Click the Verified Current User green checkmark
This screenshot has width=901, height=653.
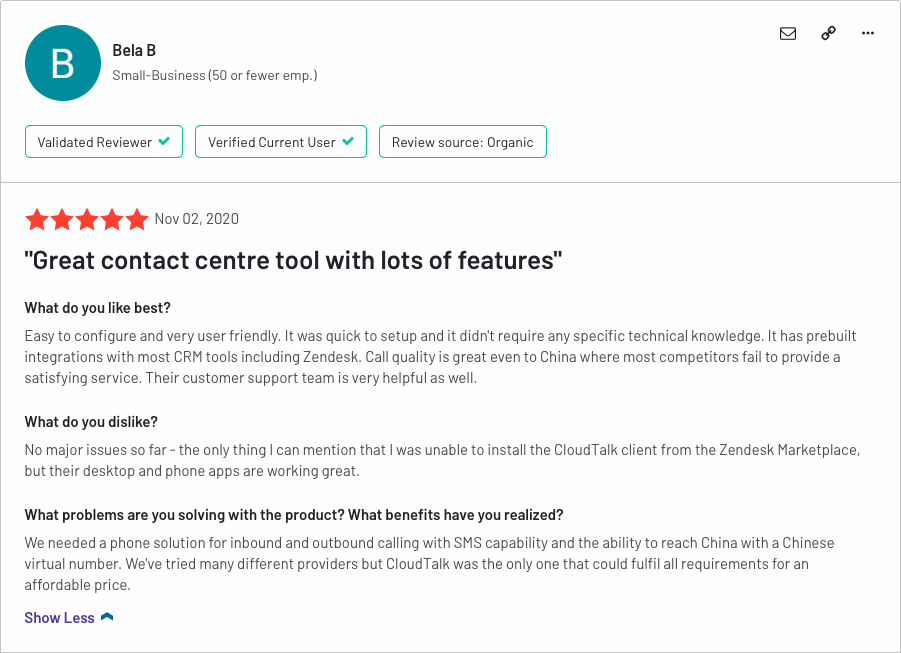(348, 141)
